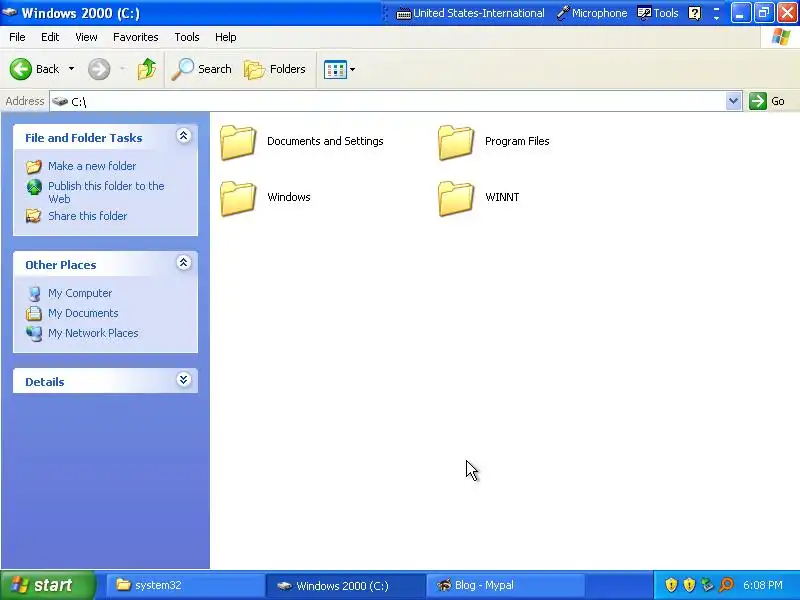Click the language bar Tools button
Image resolution: width=800 pixels, height=600 pixels.
pos(658,13)
